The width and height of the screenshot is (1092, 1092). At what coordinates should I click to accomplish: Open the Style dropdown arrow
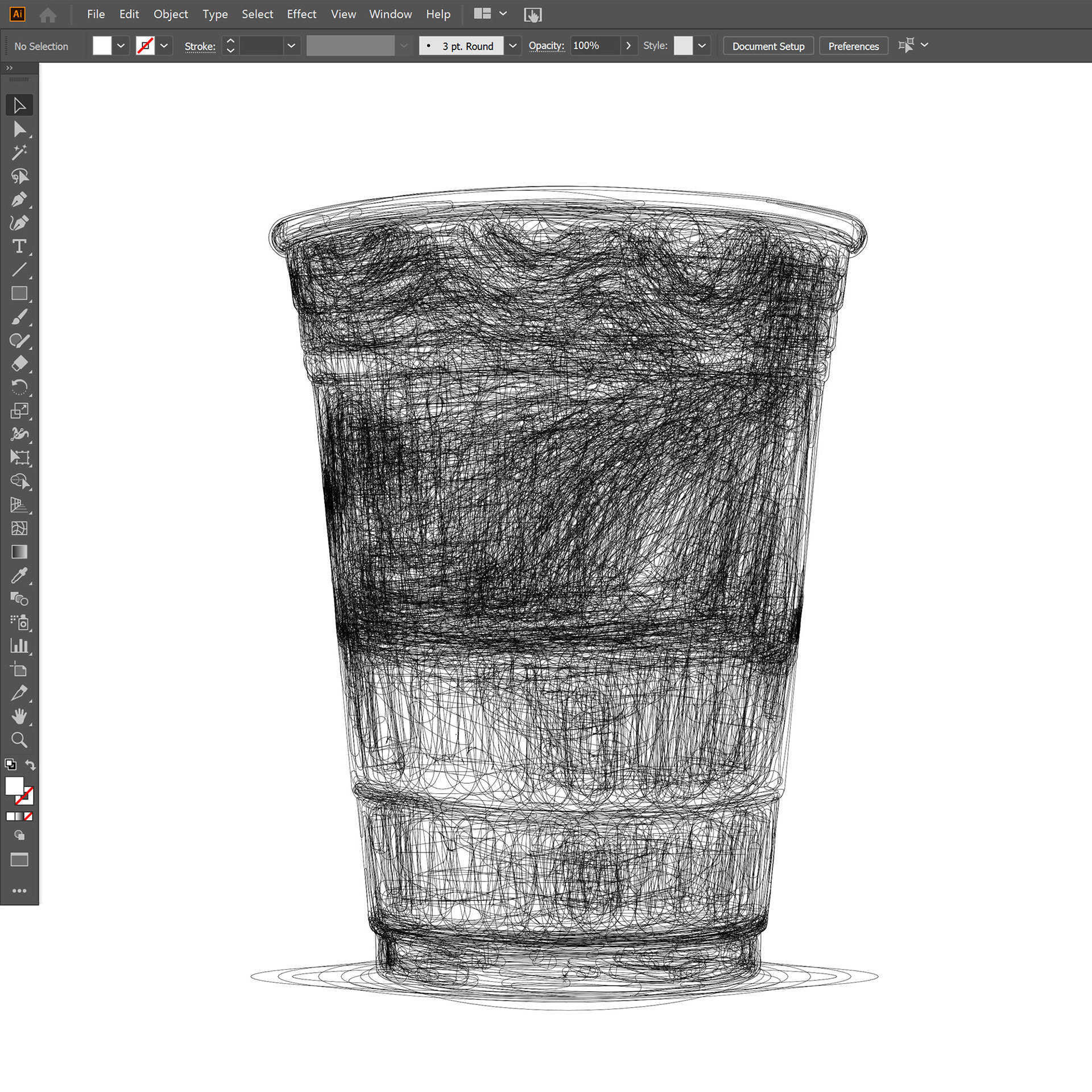coord(702,45)
